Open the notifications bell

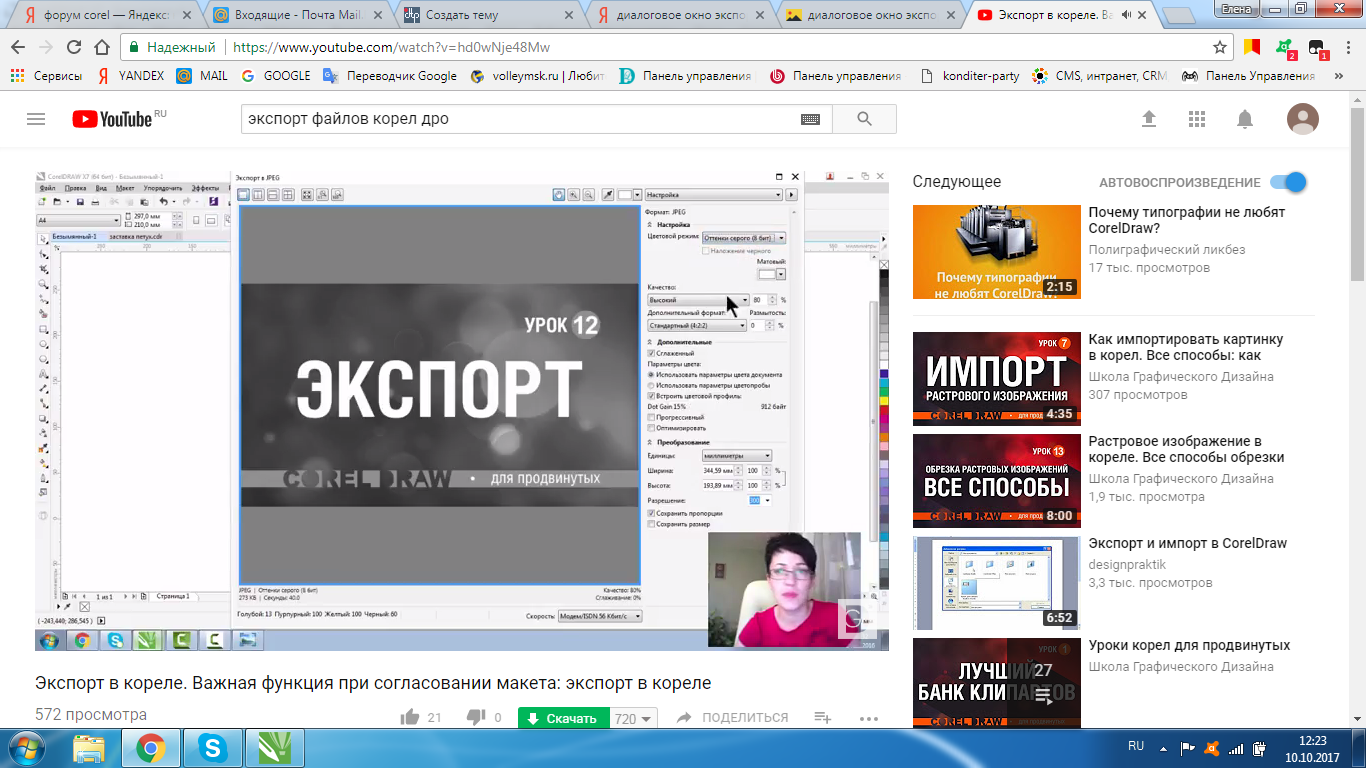(x=1245, y=119)
